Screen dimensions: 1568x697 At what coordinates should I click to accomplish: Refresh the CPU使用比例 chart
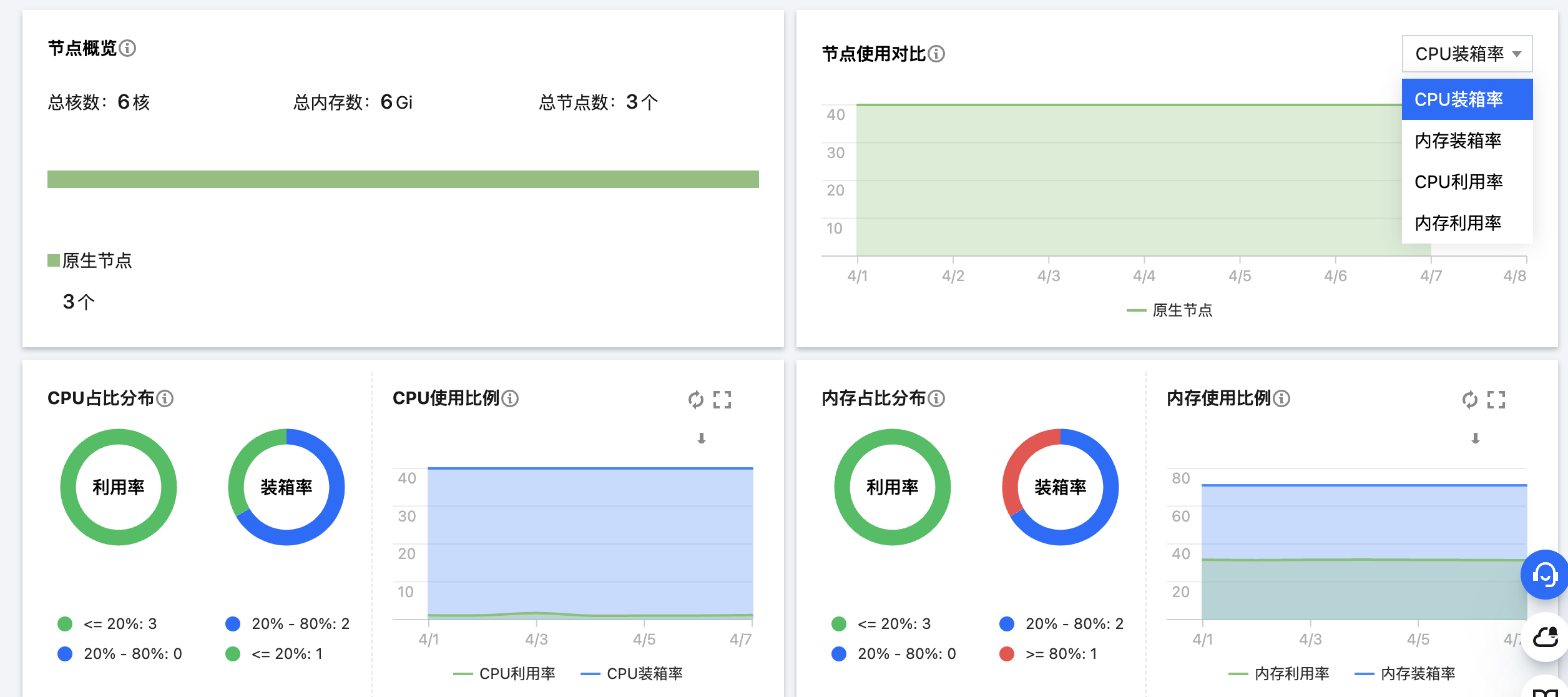[x=695, y=400]
